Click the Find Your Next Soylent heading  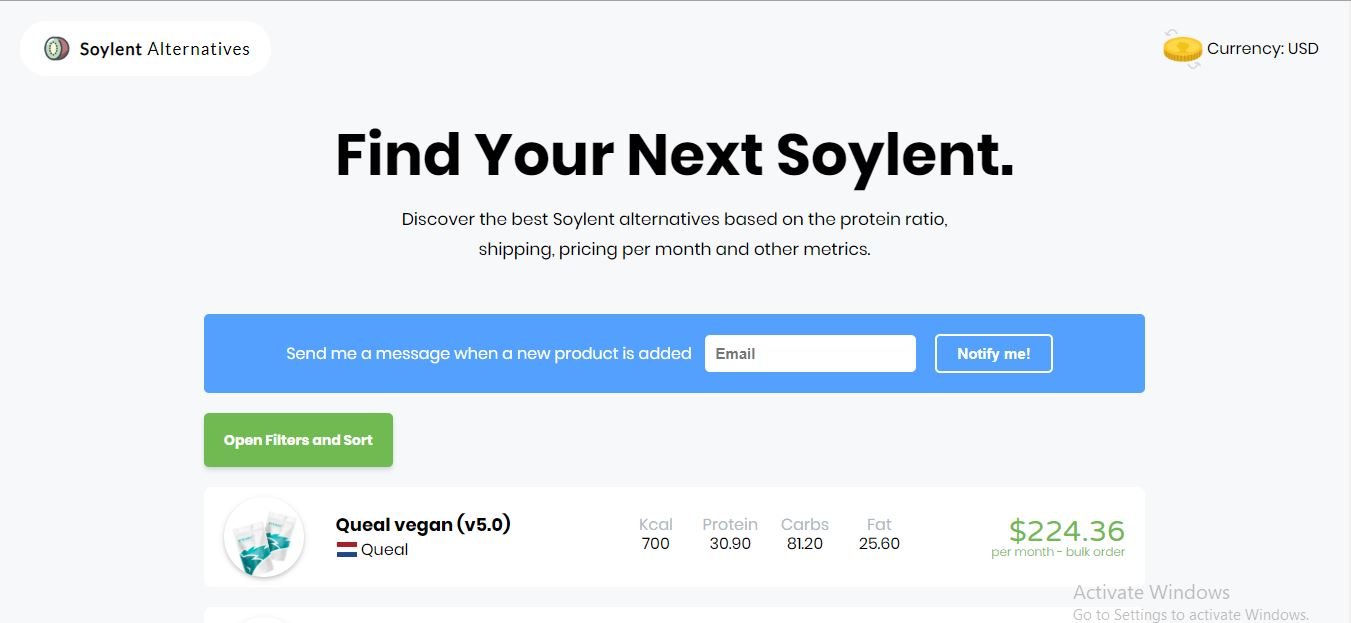[675, 154]
